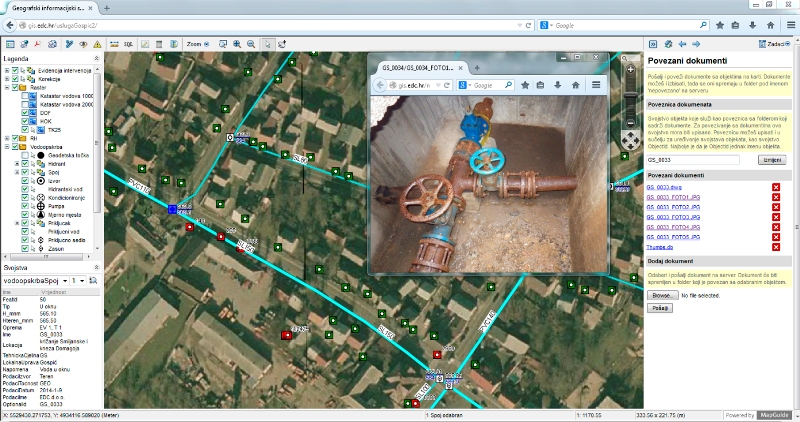This screenshot has width=800, height=422.
Task: Click the edit pencil-on-sheet toolbar icon
Action: 145,44
